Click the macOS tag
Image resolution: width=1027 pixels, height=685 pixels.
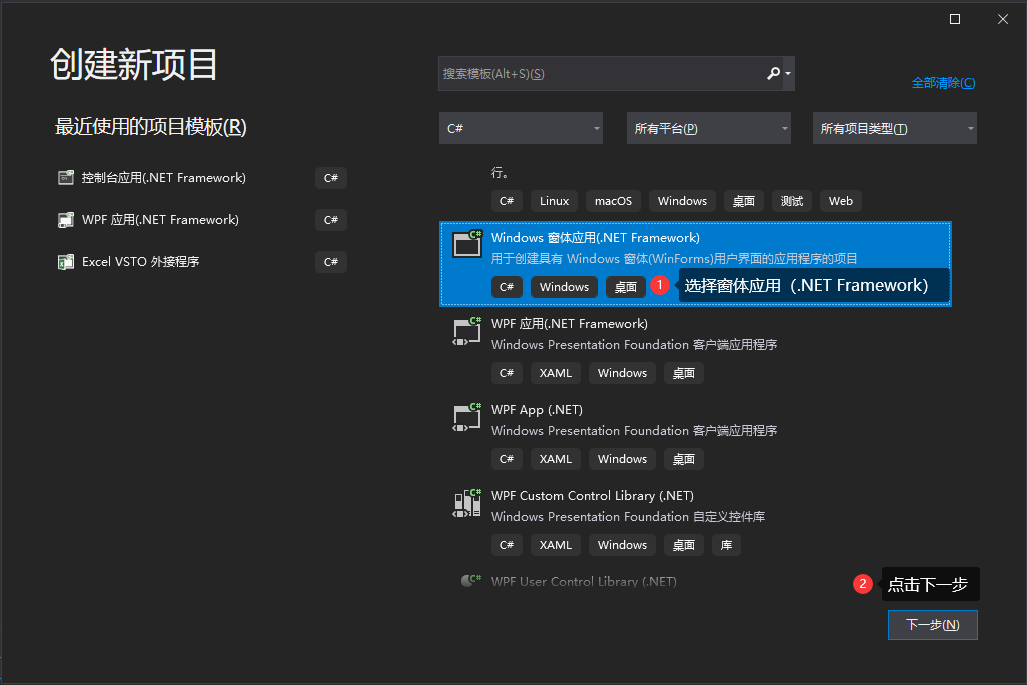click(613, 201)
